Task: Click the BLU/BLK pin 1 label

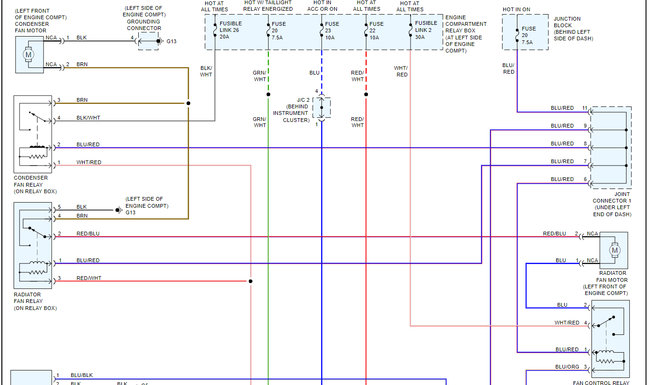Action: 82,375
